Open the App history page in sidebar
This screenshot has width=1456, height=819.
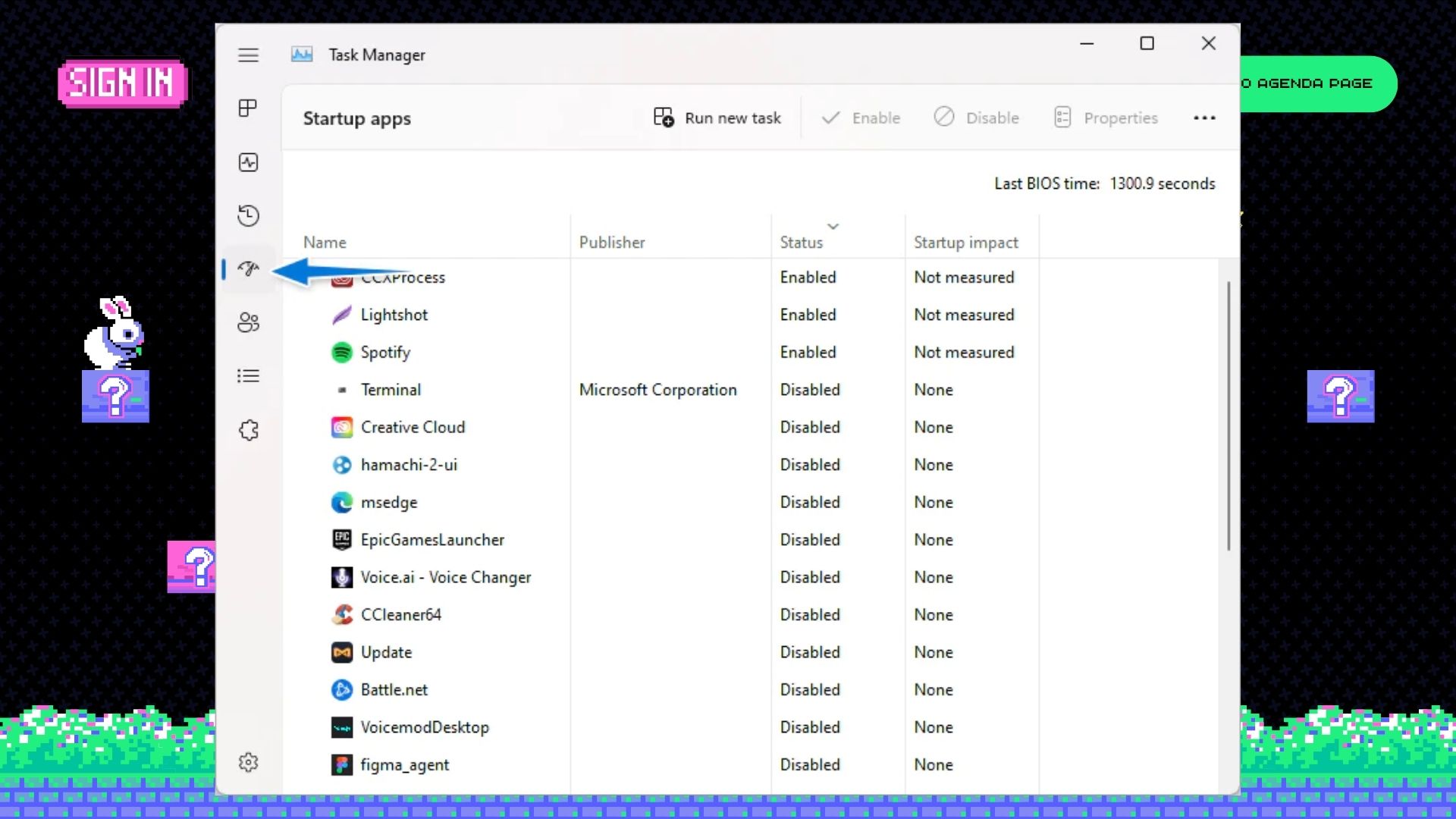pyautogui.click(x=248, y=215)
